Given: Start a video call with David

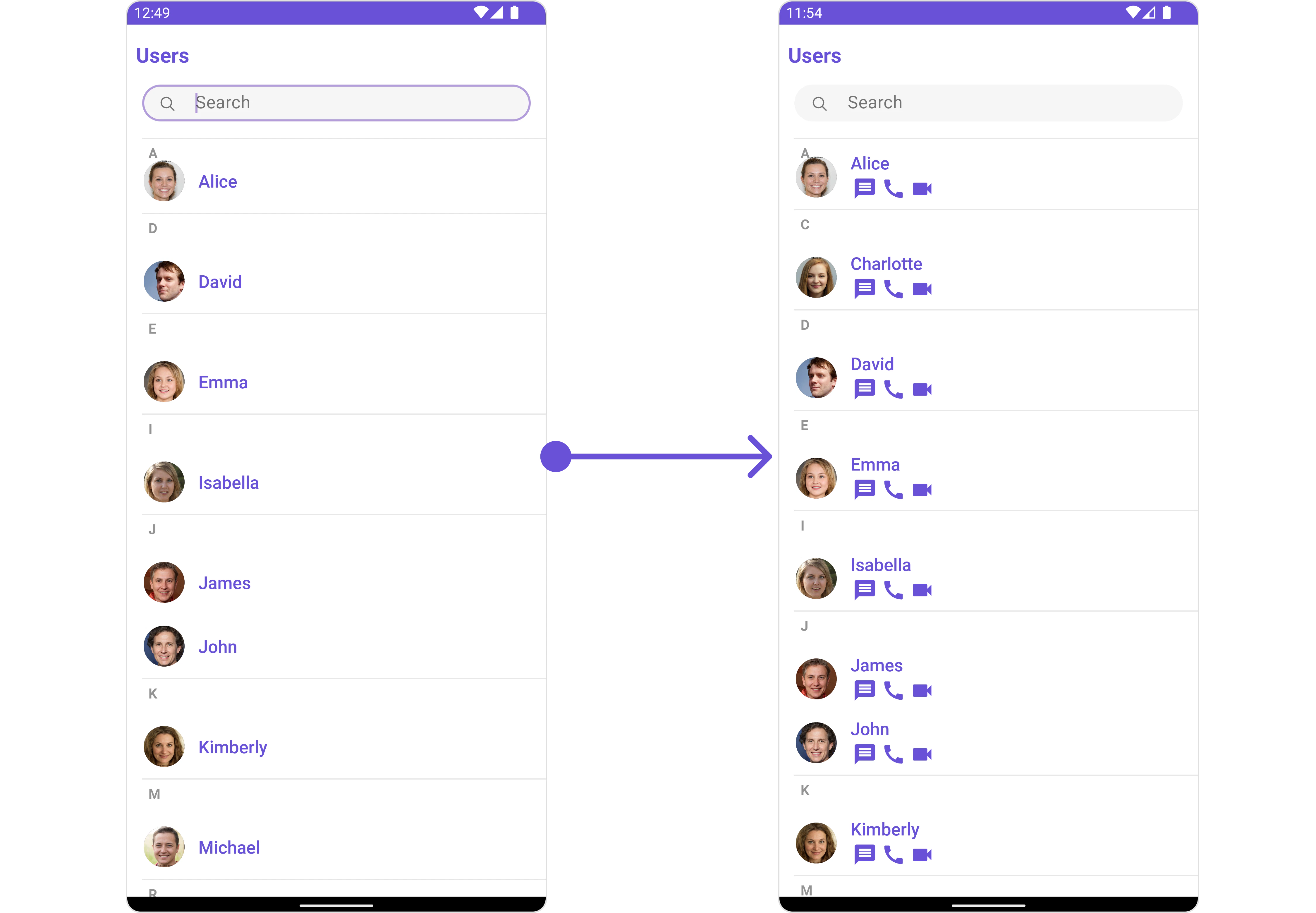Looking at the screenshot, I should 921,389.
